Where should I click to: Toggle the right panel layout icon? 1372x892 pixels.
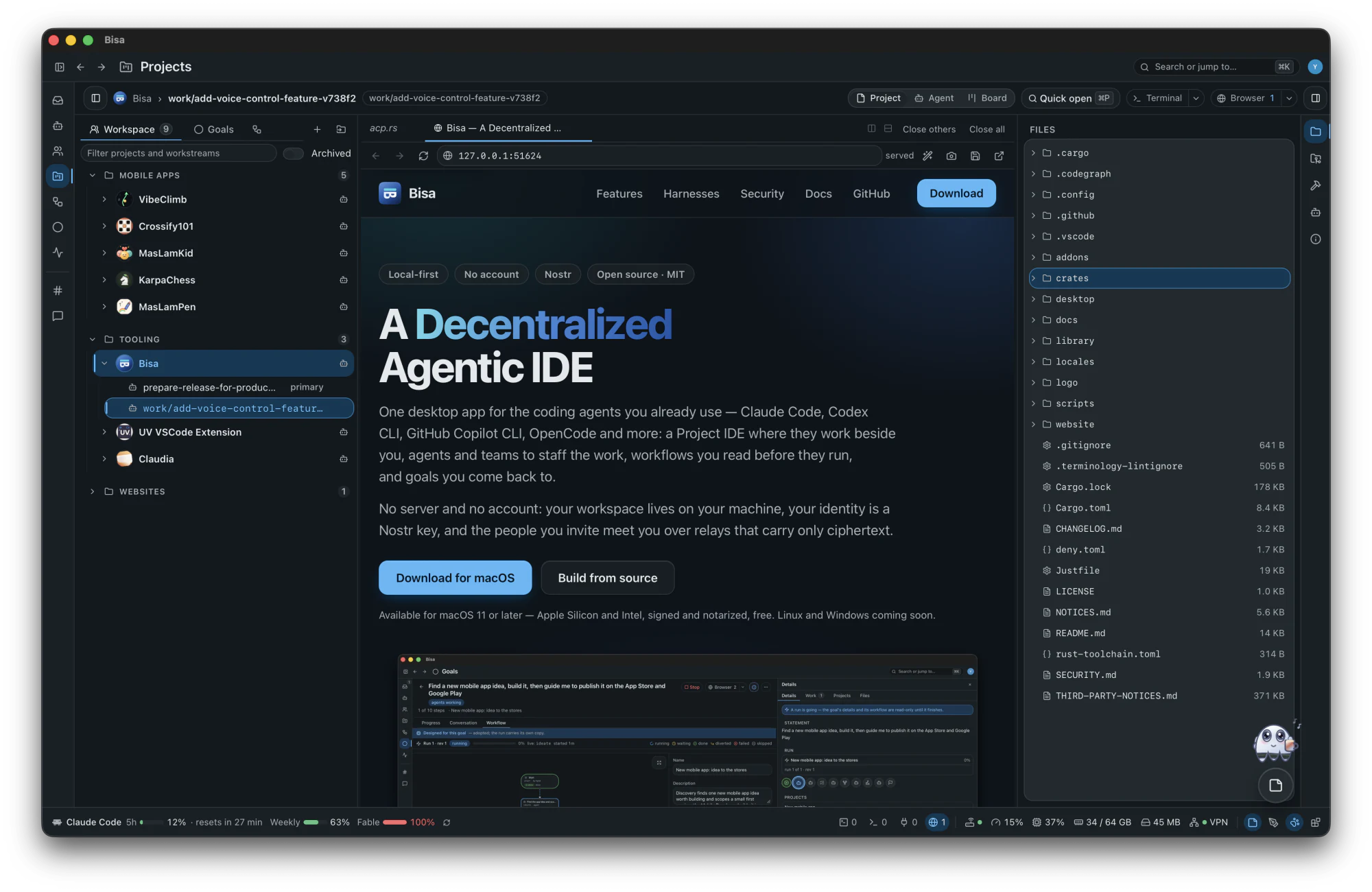(1315, 98)
